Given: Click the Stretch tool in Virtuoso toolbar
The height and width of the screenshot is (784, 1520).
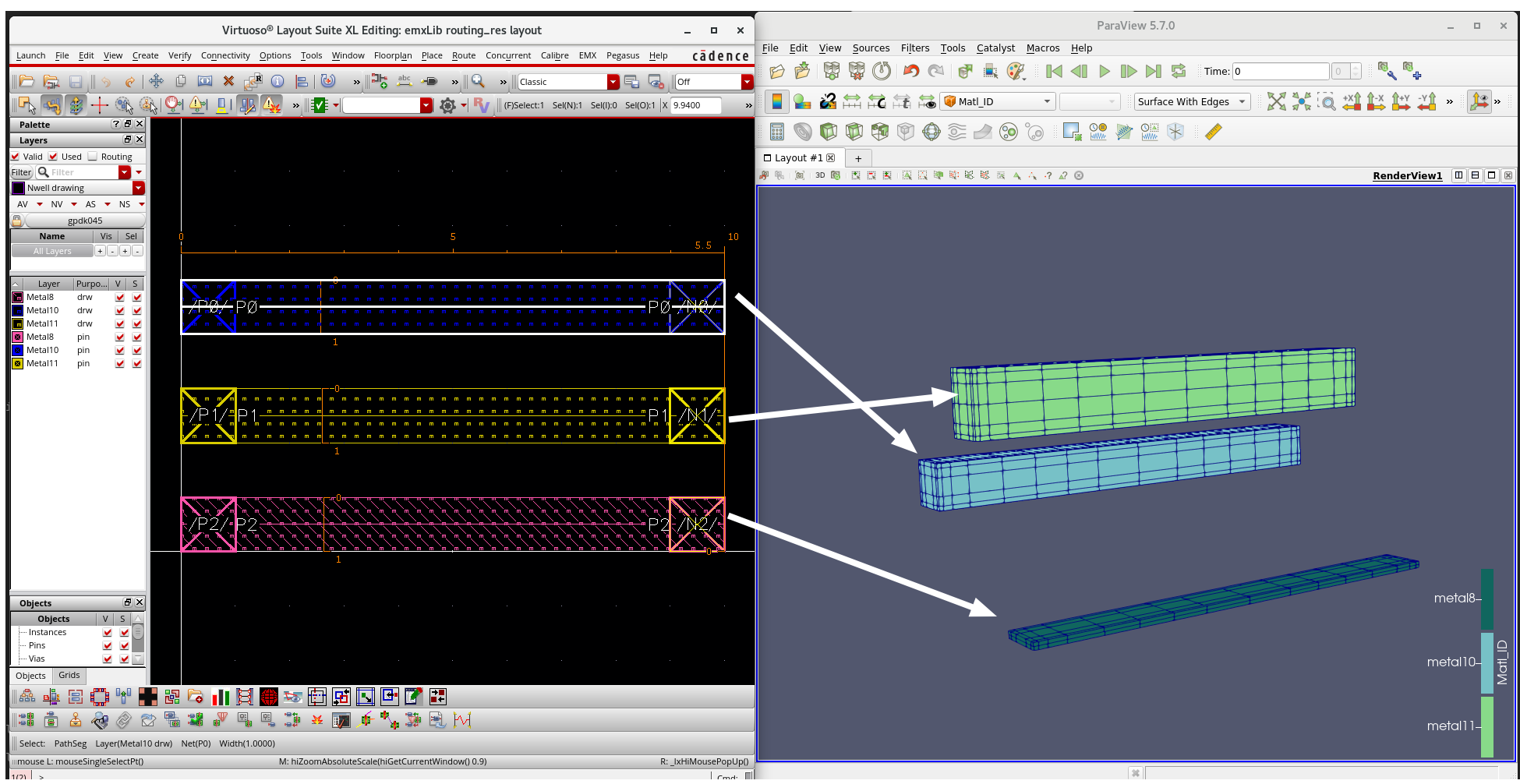Looking at the screenshot, I should 205,81.
